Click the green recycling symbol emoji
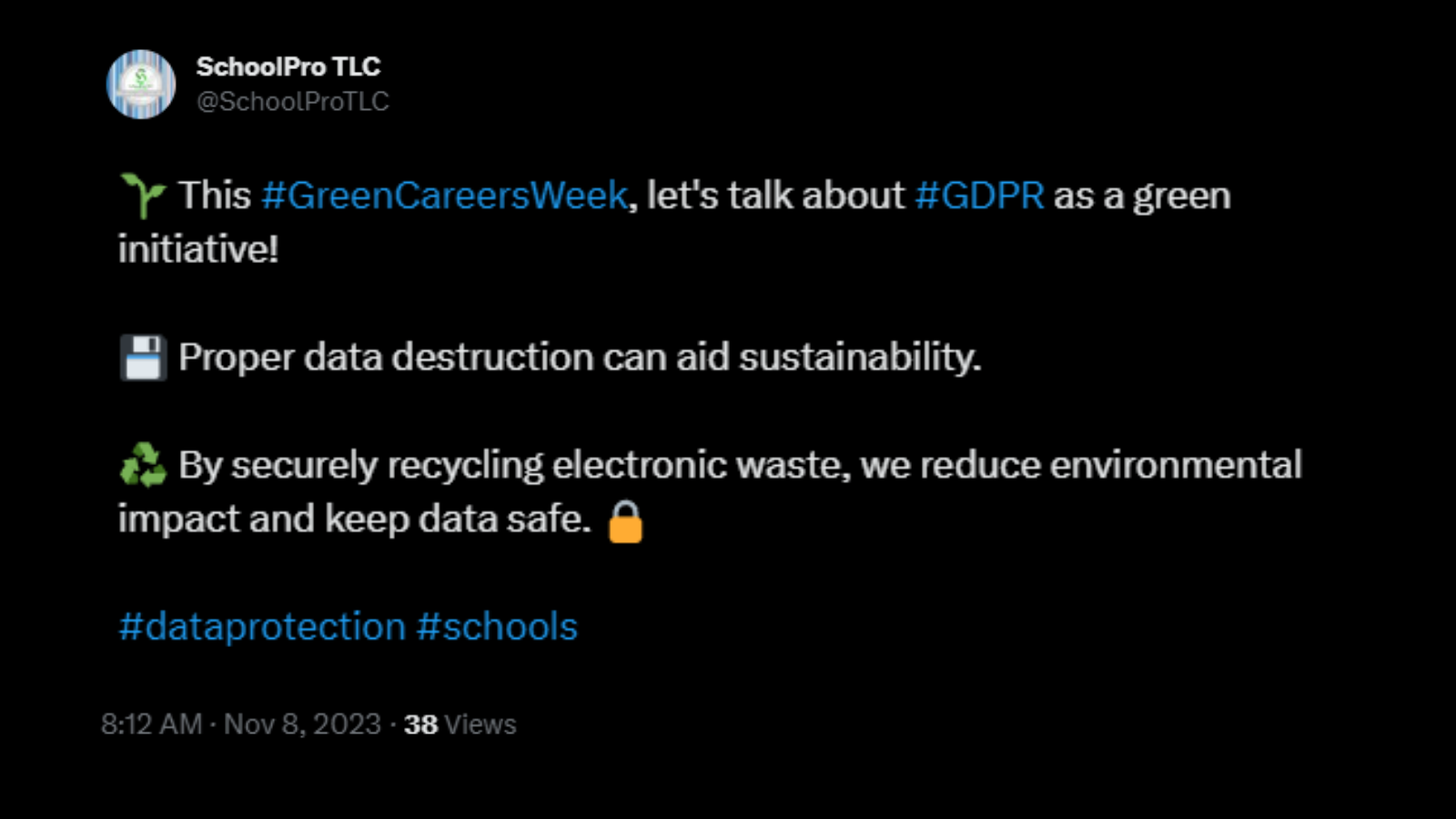This screenshot has height=819, width=1456. click(143, 465)
